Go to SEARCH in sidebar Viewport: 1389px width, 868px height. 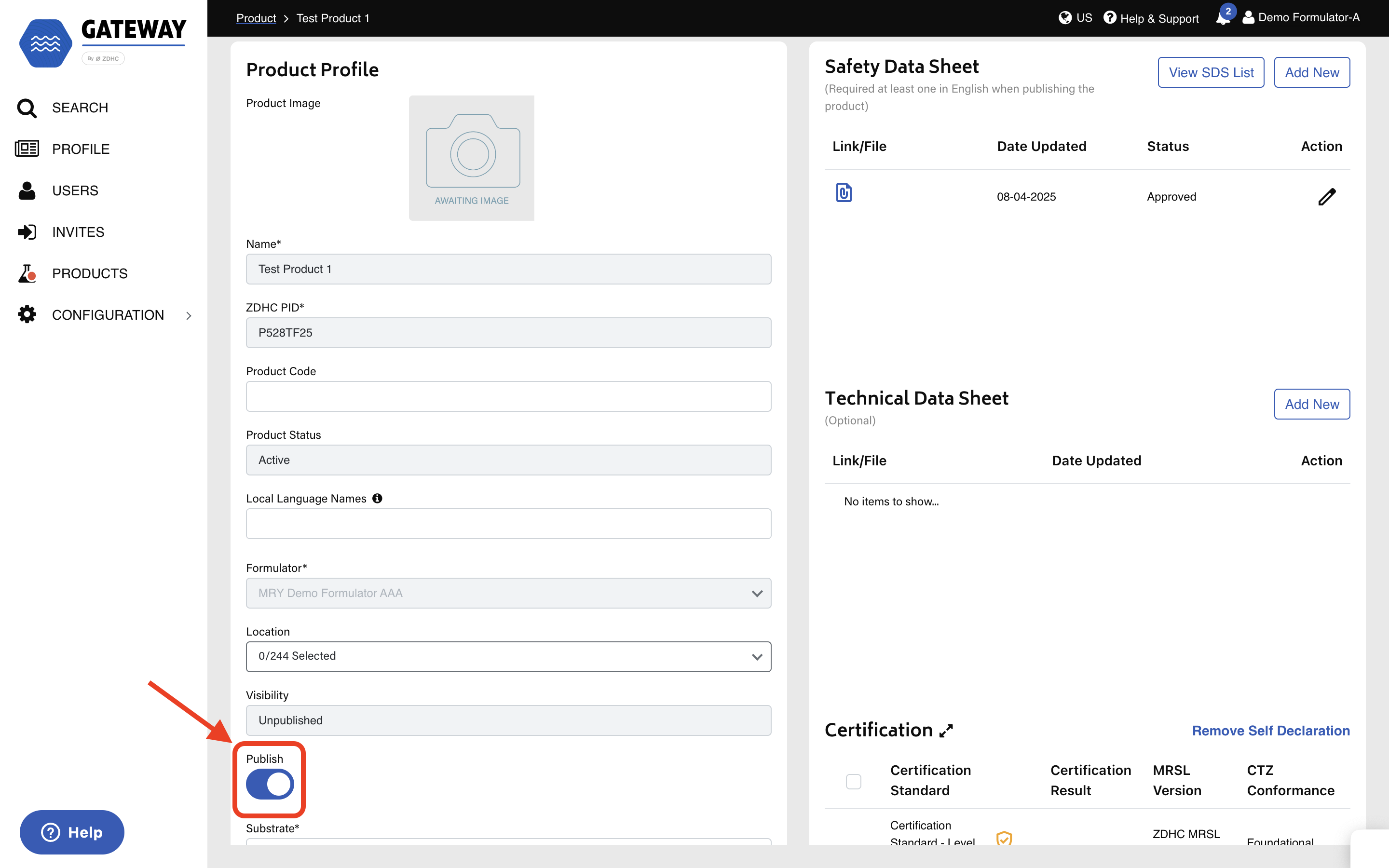pyautogui.click(x=80, y=108)
